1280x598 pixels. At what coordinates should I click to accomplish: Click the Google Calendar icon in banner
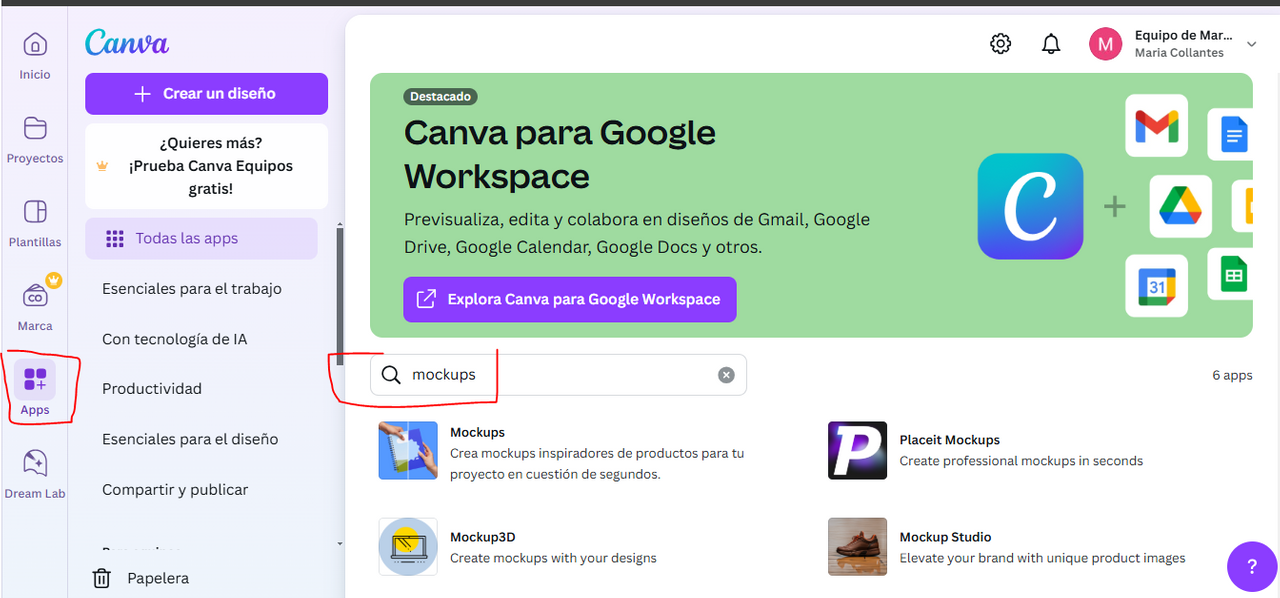pos(1156,286)
